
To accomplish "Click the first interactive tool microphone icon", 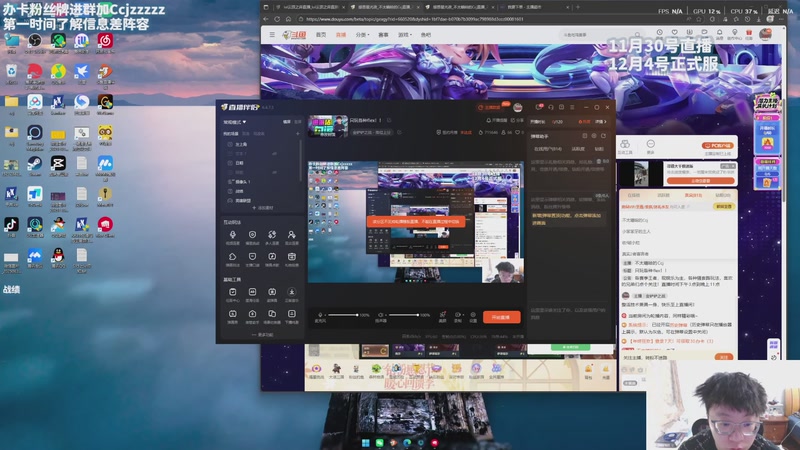I will click(233, 235).
